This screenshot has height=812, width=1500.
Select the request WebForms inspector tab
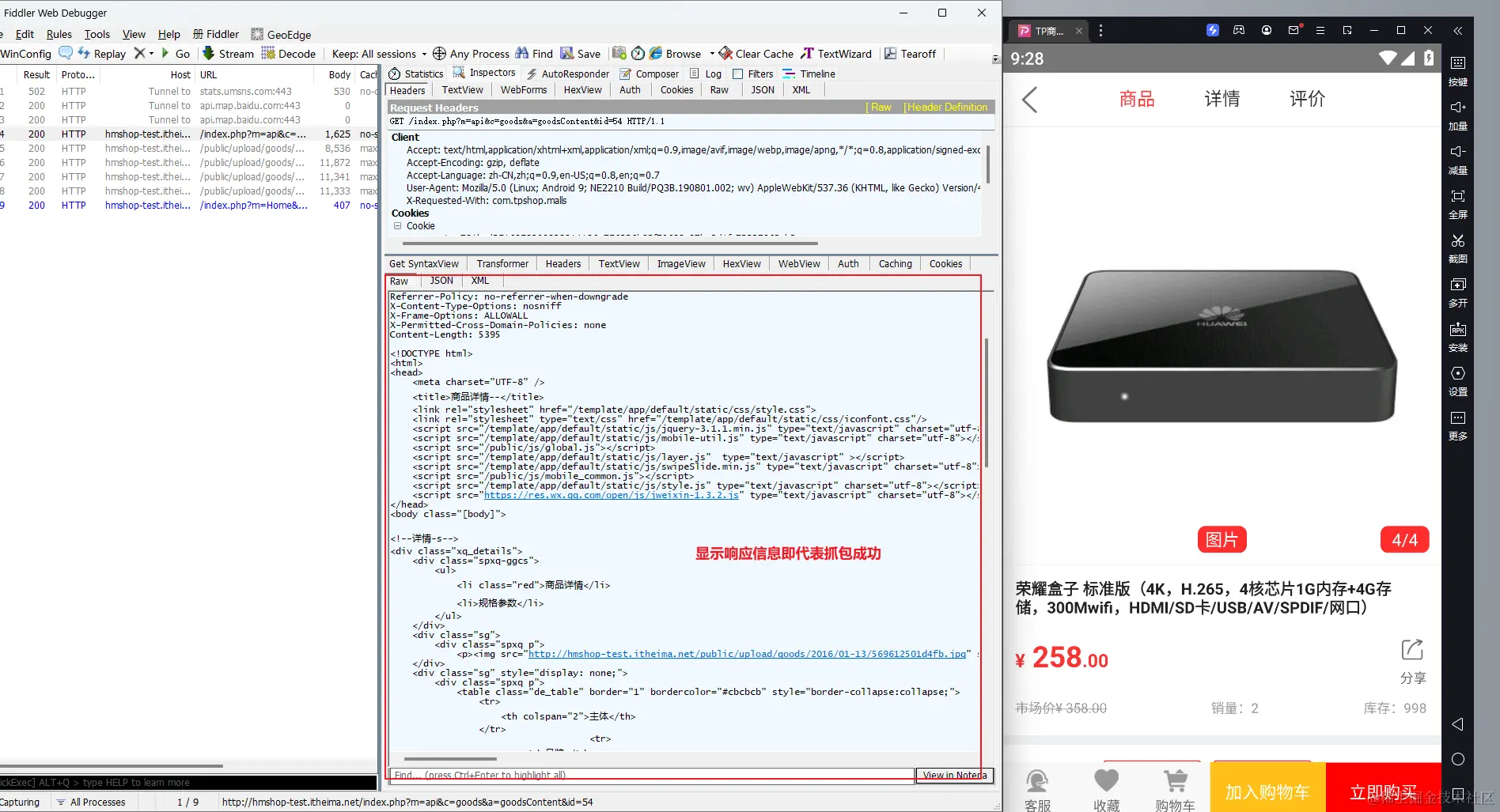point(523,90)
